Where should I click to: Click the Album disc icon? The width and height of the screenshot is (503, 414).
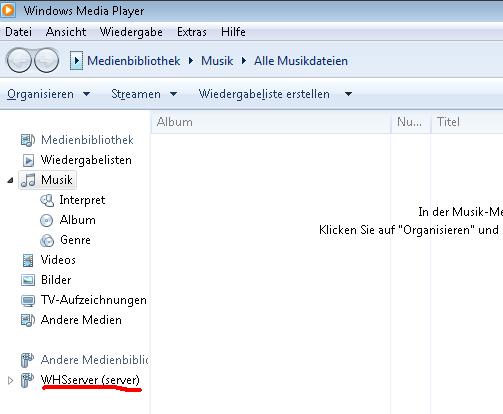pyautogui.click(x=46, y=220)
